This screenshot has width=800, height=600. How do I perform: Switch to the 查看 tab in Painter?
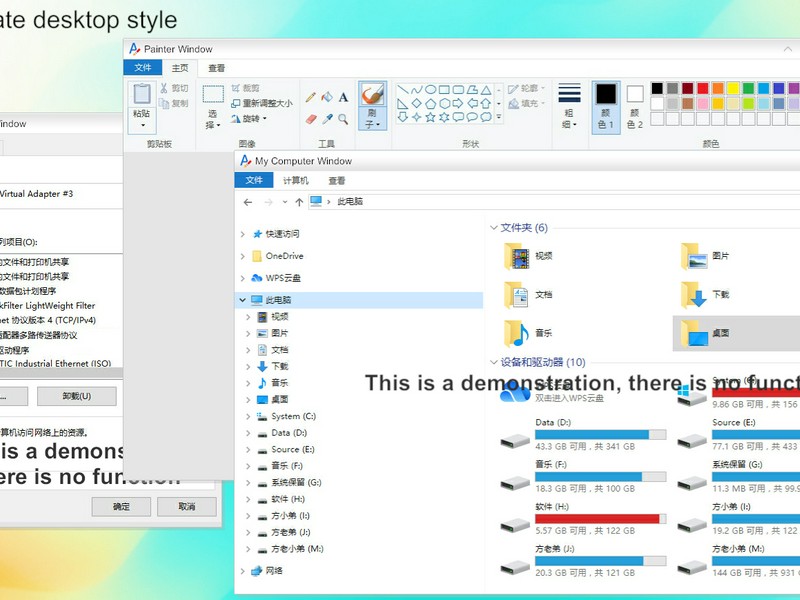tap(216, 68)
